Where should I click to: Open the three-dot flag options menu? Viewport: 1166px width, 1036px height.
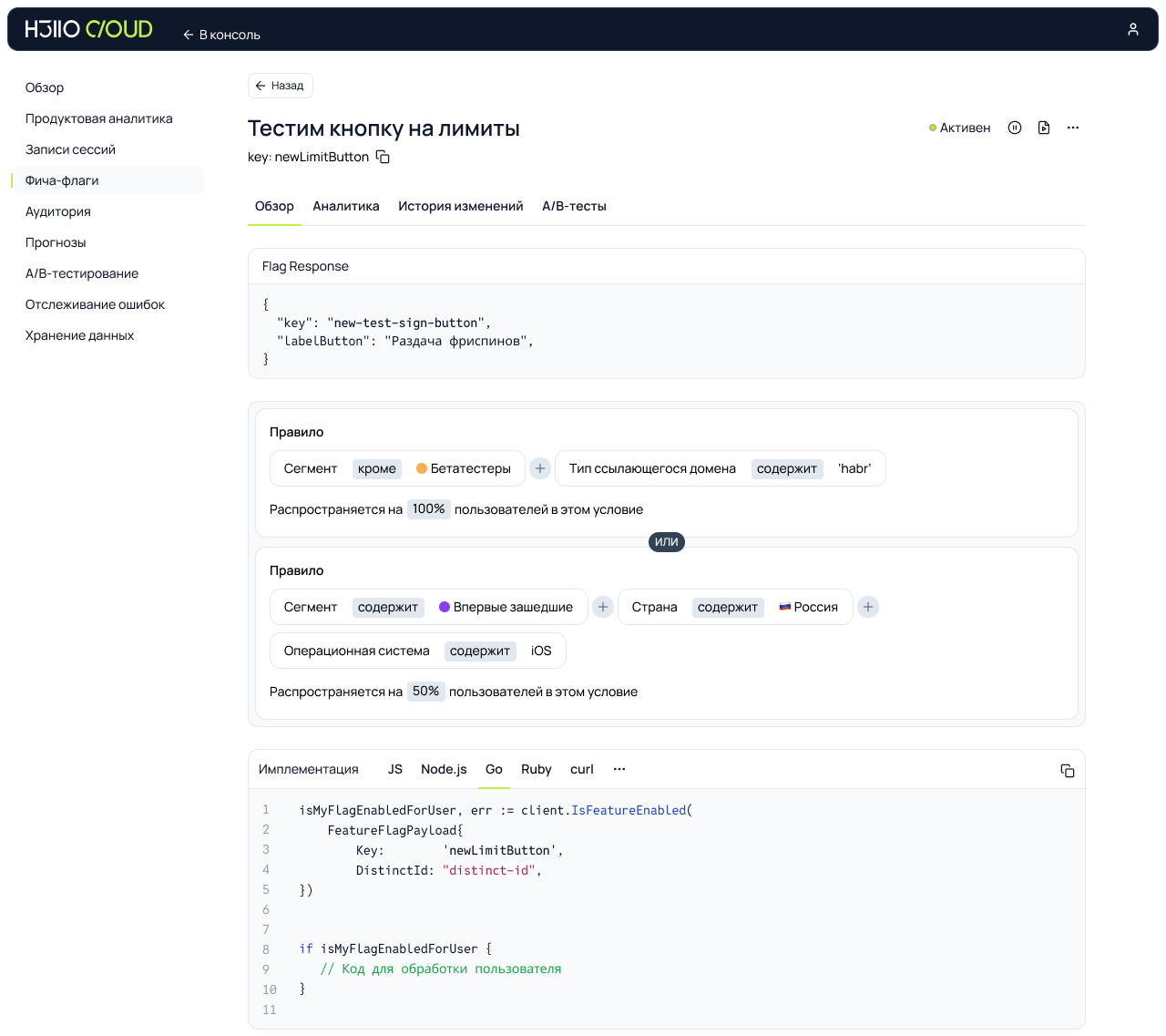(x=1073, y=128)
